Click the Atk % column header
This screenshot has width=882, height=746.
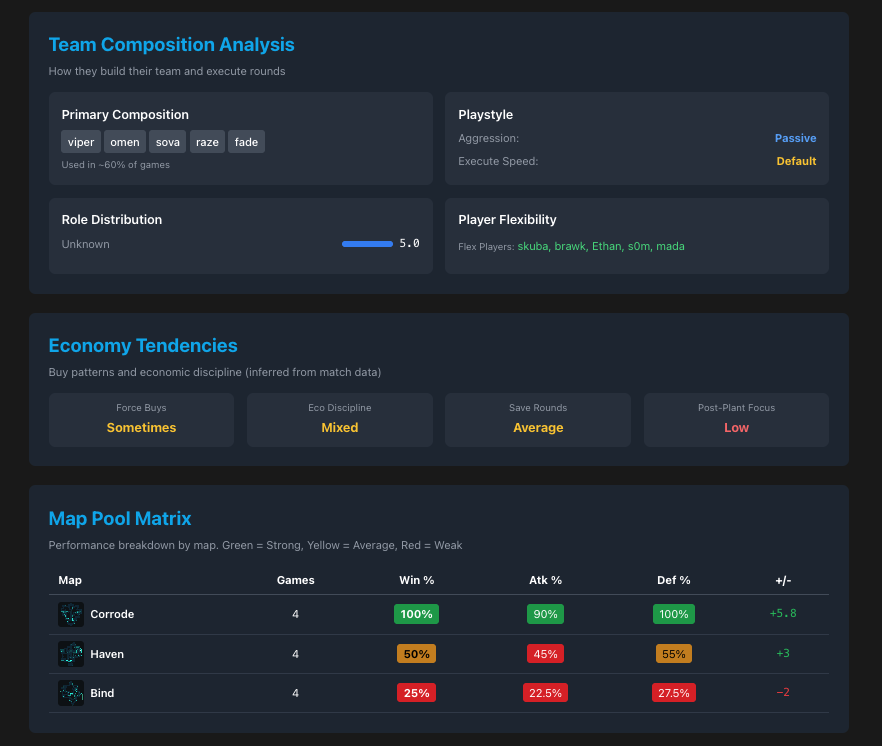(x=545, y=580)
